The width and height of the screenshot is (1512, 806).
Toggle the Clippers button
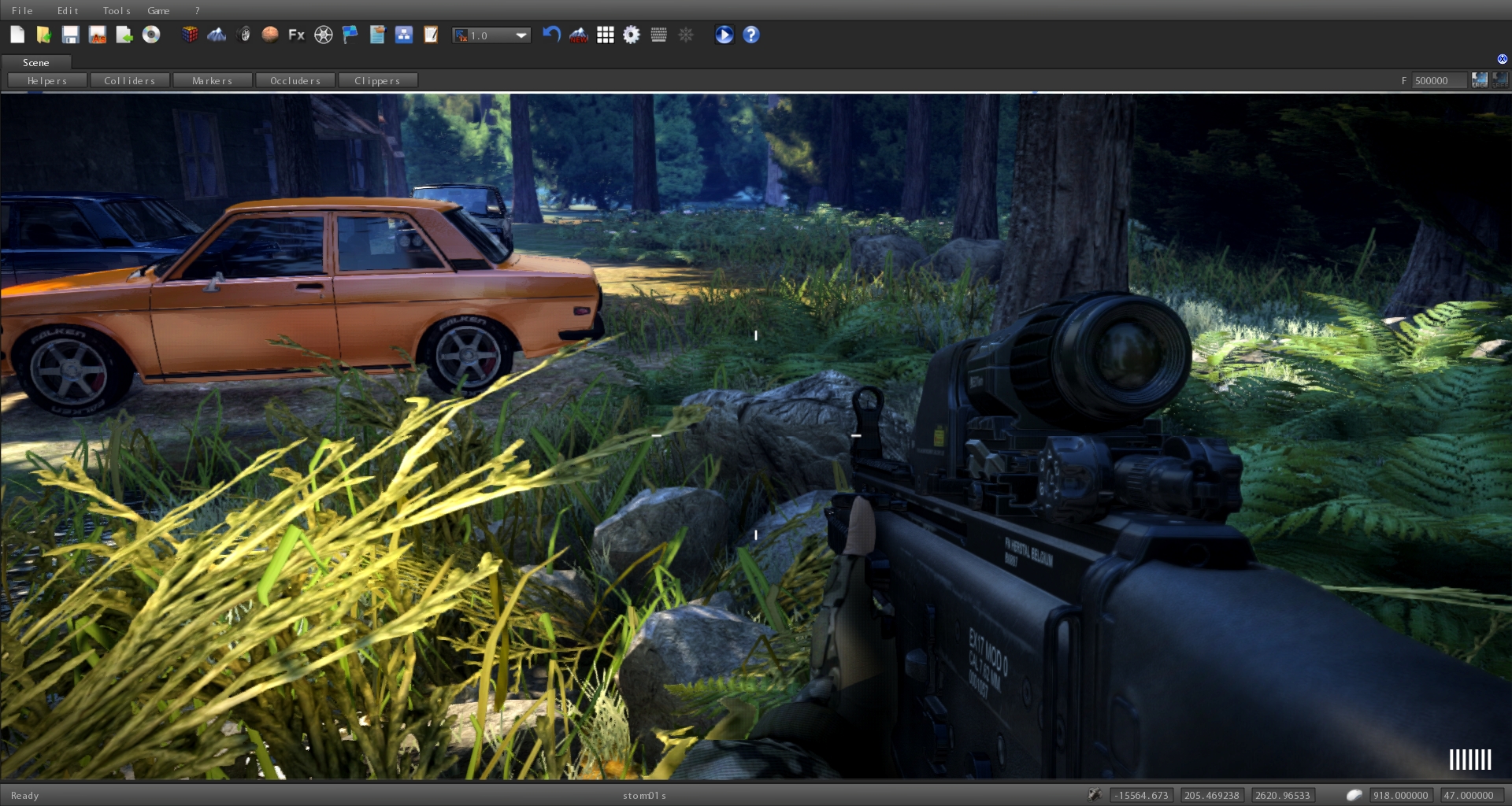[377, 80]
